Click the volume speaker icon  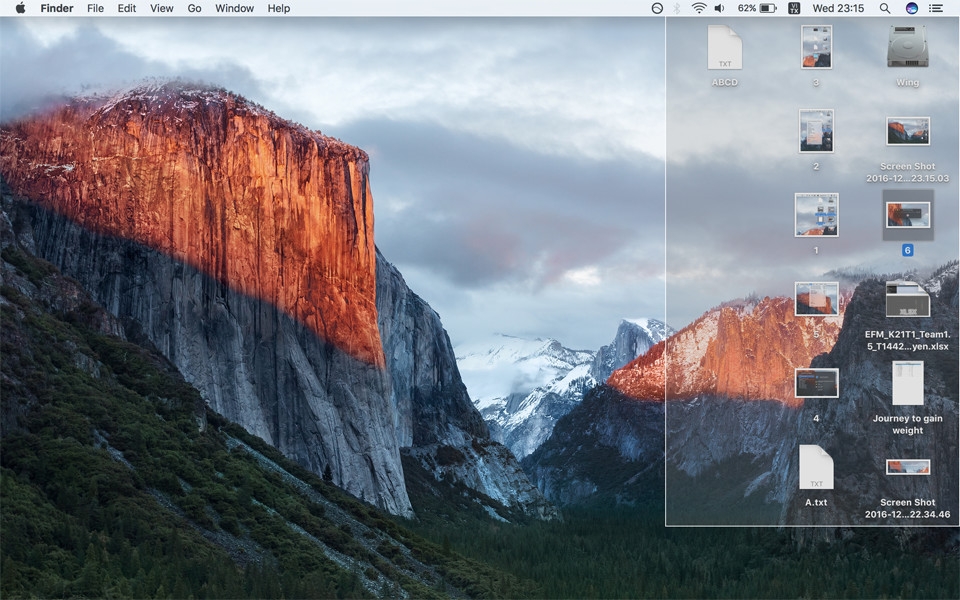click(x=719, y=8)
